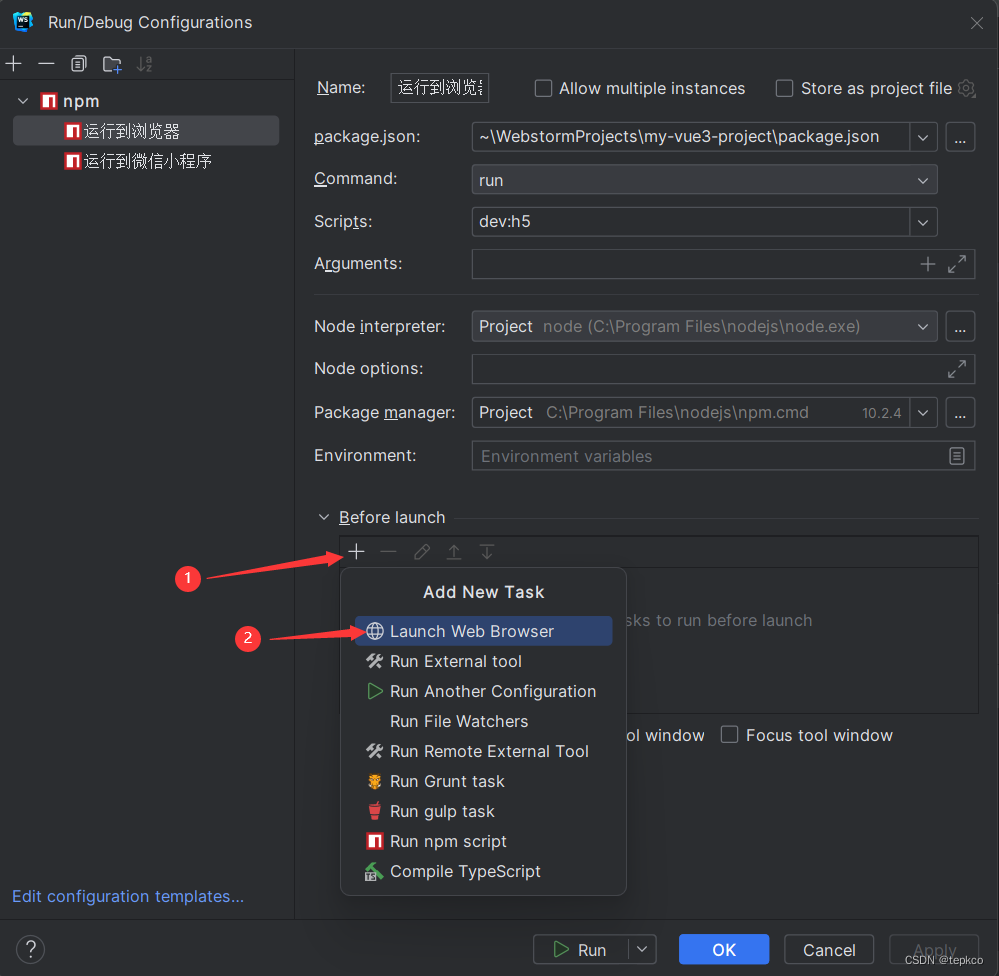Remove Before launch task minus icon
Image resolution: width=999 pixels, height=976 pixels.
389,552
